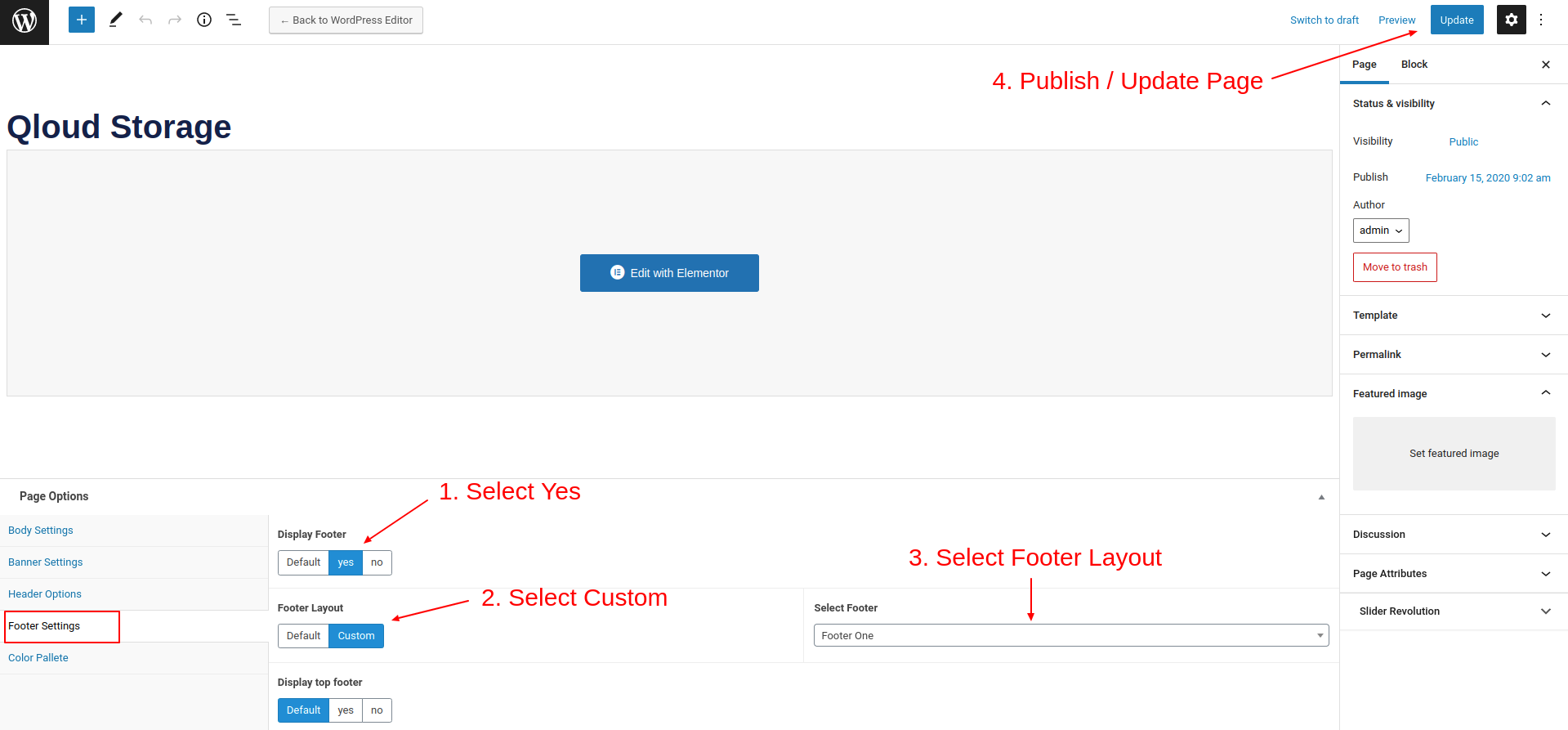
Task: Click Edit with Elementor button
Action: [x=669, y=273]
